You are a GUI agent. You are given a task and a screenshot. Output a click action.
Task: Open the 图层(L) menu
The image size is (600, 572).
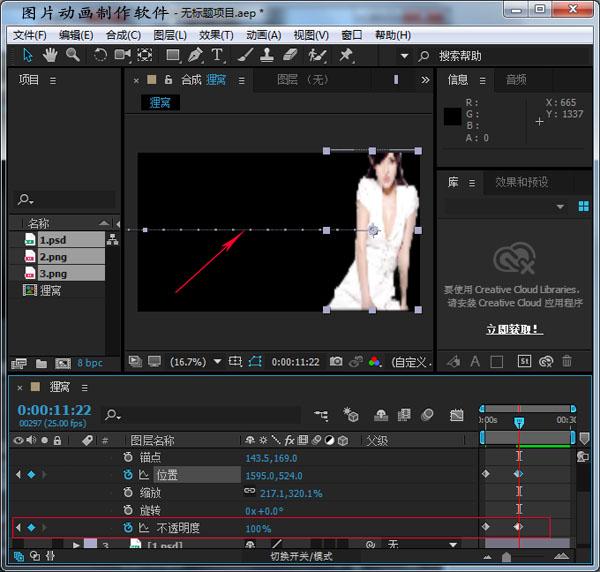coord(170,35)
